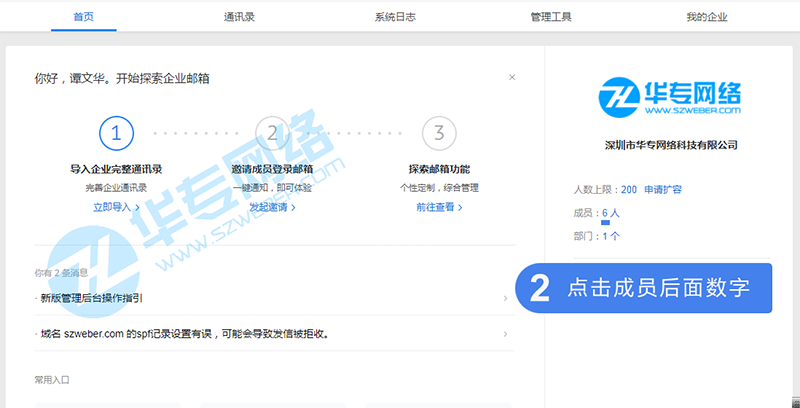
Task: Expand the arrow beside the spf warning
Action: [506, 333]
